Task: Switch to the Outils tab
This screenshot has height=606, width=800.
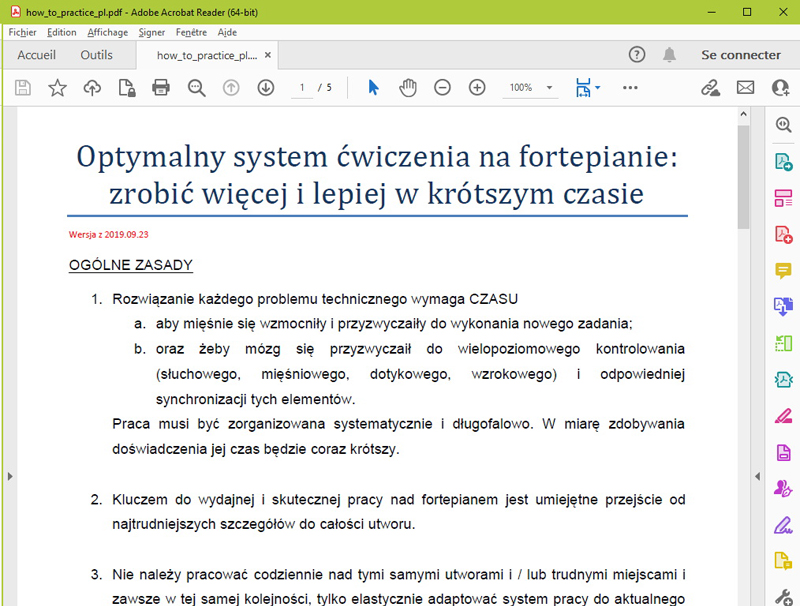Action: [97, 55]
